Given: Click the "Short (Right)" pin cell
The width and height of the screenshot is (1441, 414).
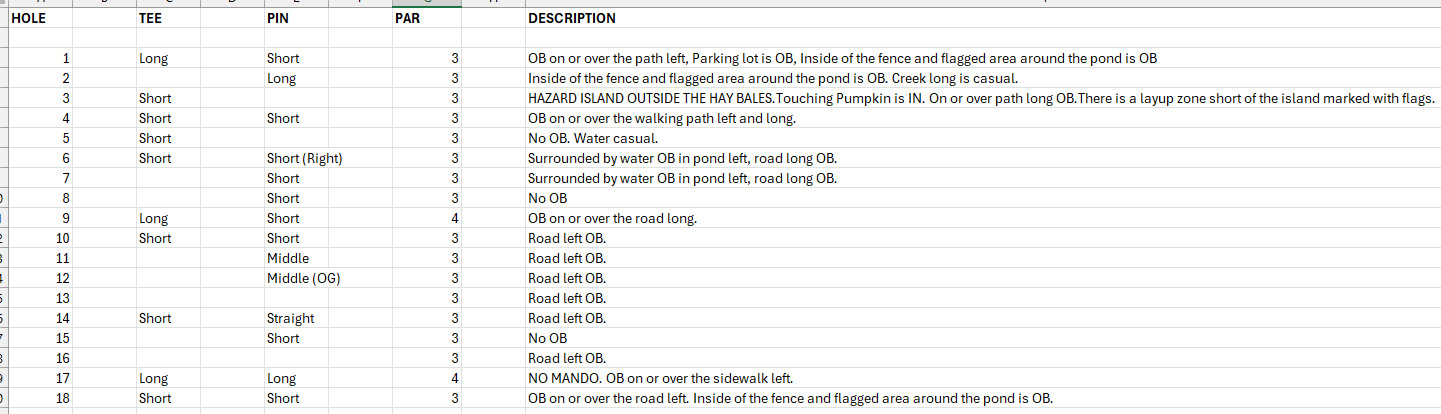Looking at the screenshot, I should click(306, 158).
